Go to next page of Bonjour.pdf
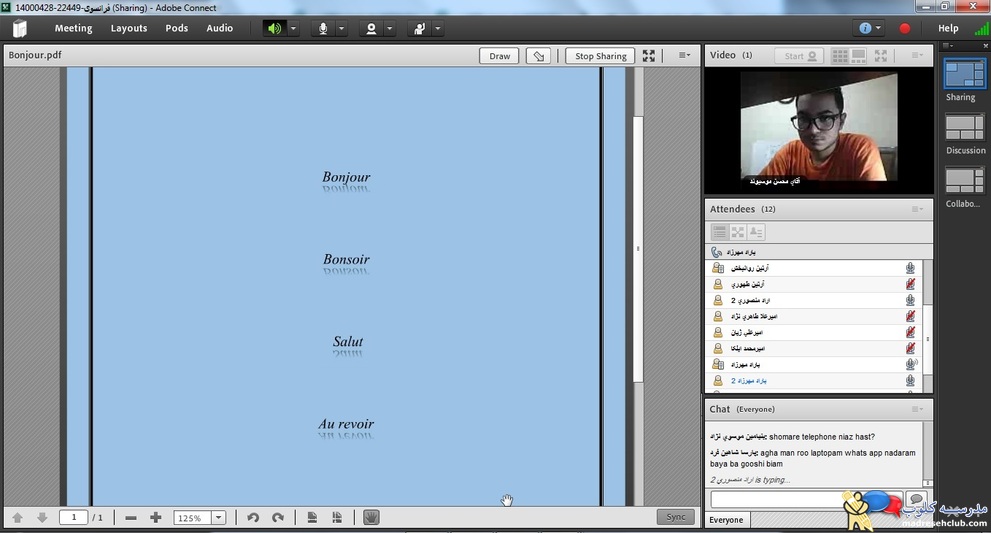 coord(42,517)
